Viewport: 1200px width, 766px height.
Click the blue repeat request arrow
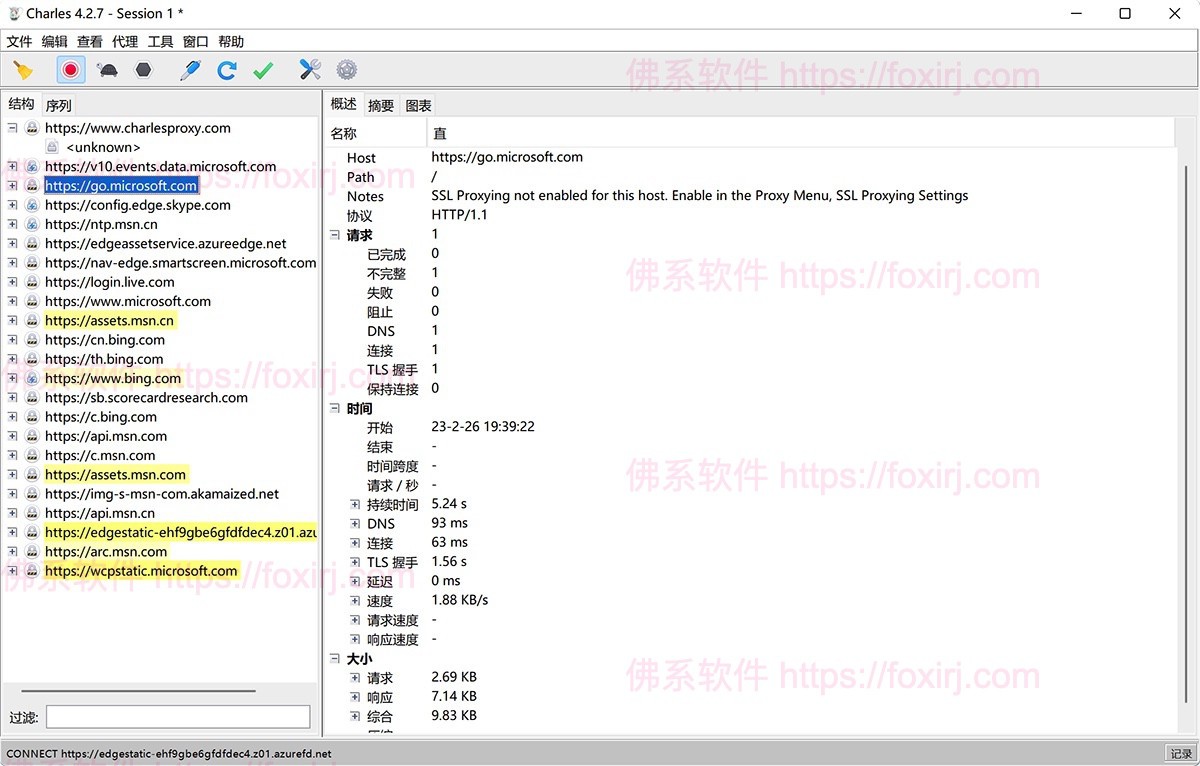[x=227, y=70]
